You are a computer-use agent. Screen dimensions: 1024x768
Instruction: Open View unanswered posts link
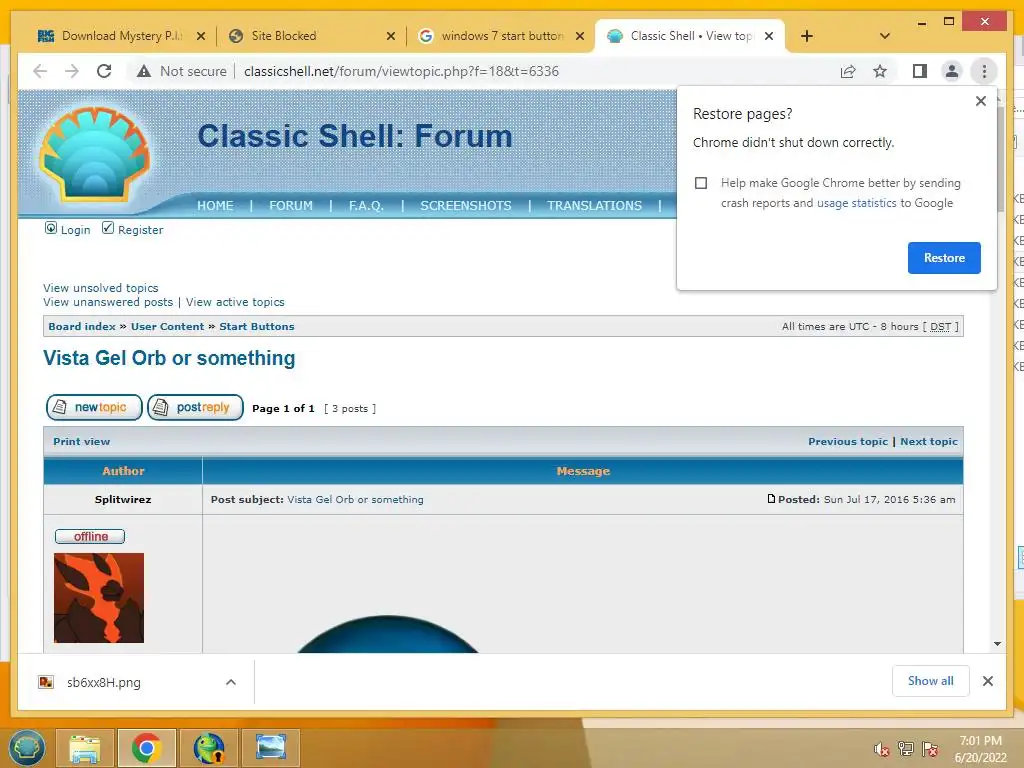tap(108, 302)
